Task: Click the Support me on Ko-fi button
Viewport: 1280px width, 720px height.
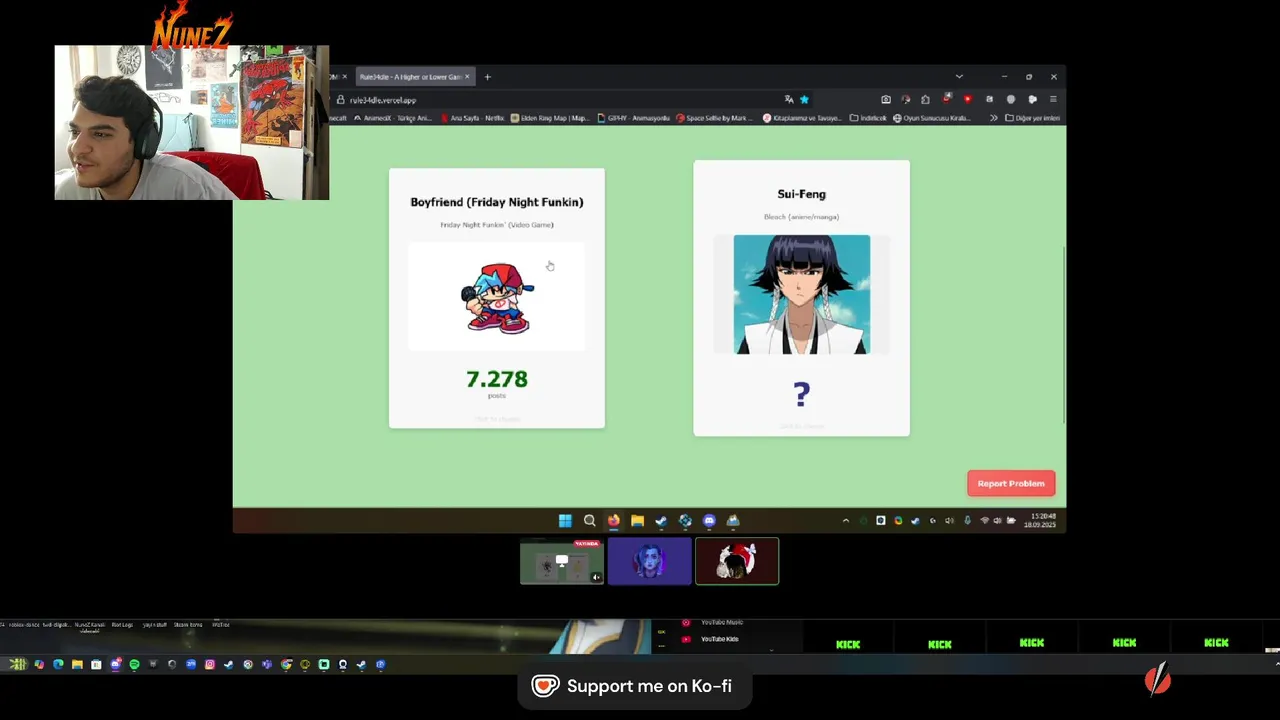Action: tap(634, 686)
